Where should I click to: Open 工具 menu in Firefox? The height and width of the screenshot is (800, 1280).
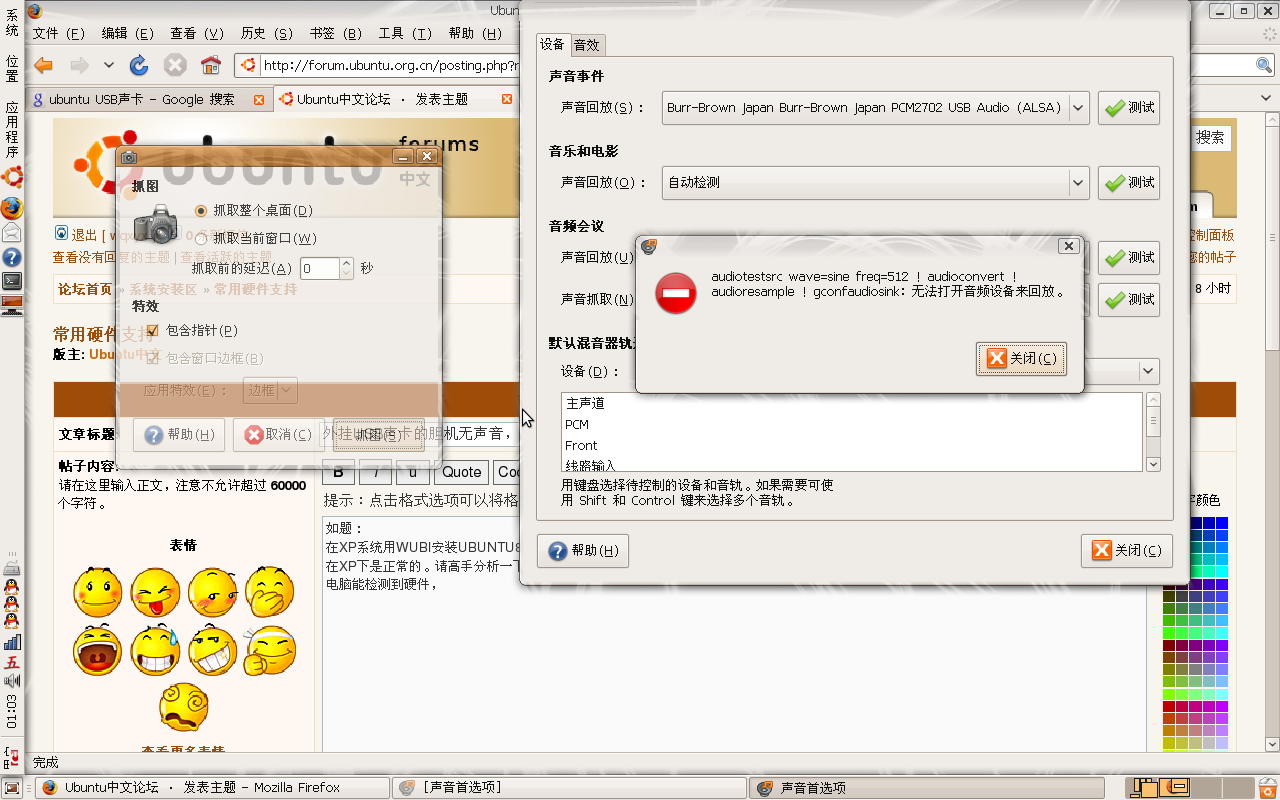click(405, 33)
